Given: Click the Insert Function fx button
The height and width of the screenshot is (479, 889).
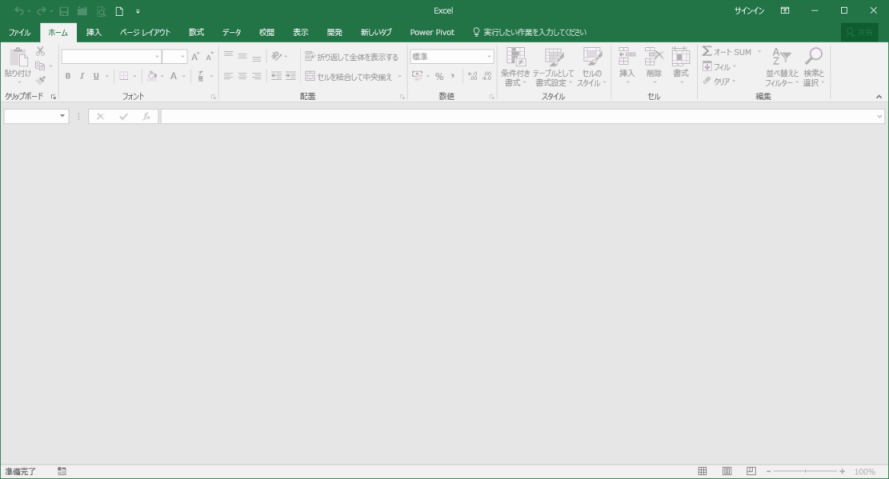Looking at the screenshot, I should (x=146, y=116).
